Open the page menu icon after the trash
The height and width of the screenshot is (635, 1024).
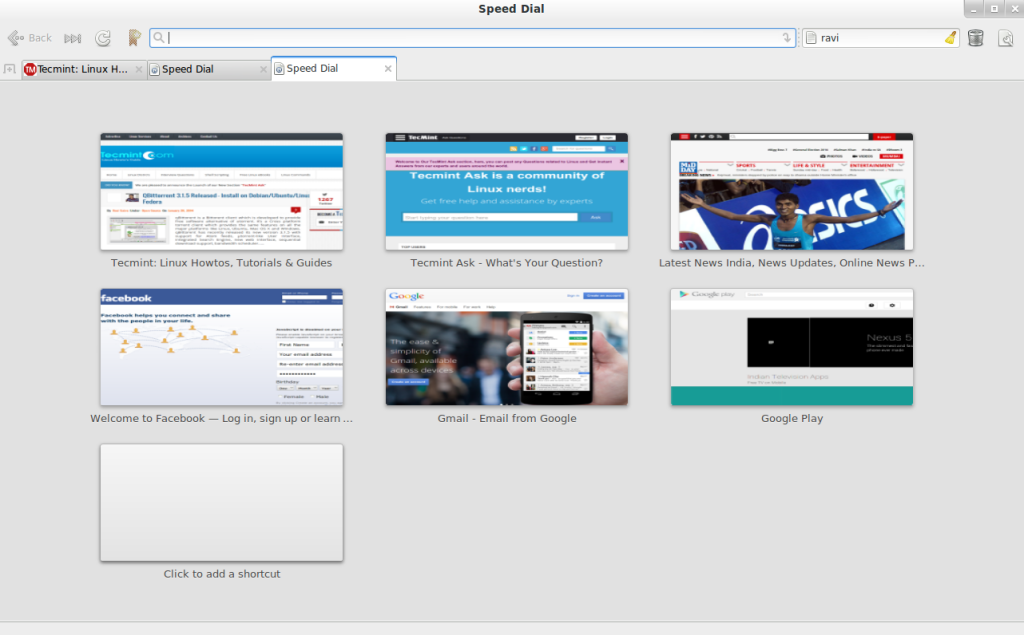tap(1006, 38)
